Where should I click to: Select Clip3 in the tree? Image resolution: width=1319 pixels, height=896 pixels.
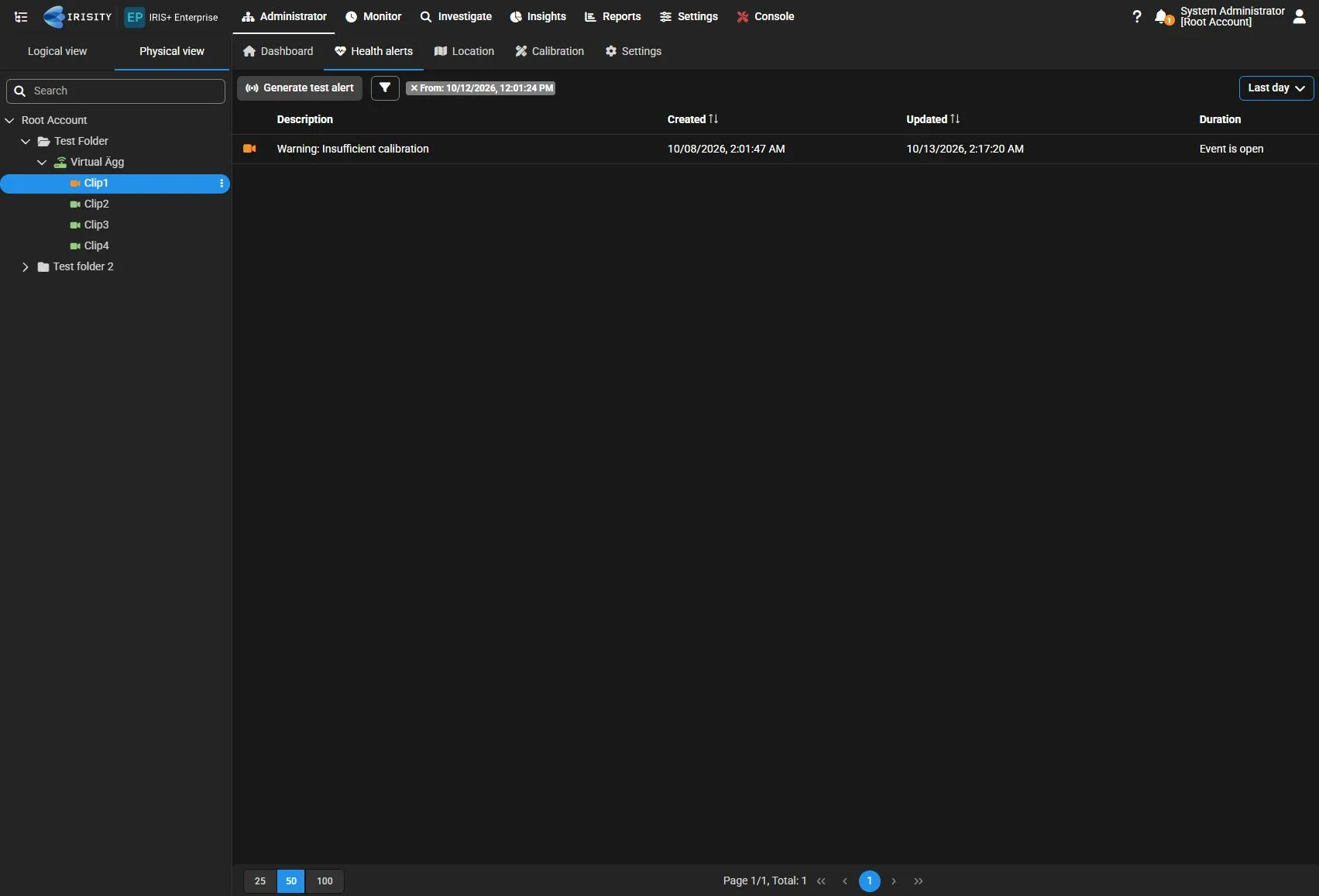(97, 225)
